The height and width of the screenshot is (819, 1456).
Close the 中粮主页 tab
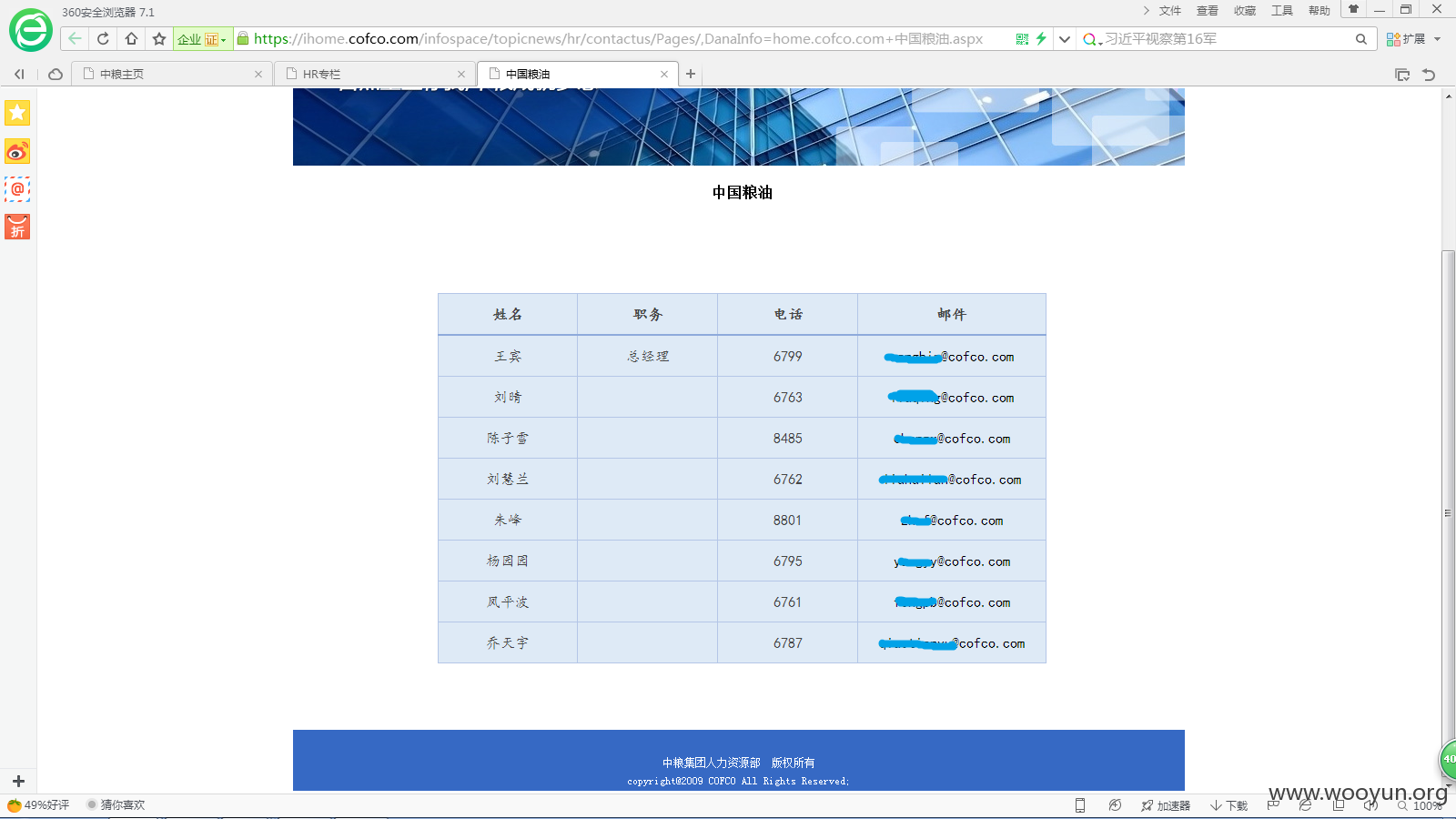[x=258, y=75]
